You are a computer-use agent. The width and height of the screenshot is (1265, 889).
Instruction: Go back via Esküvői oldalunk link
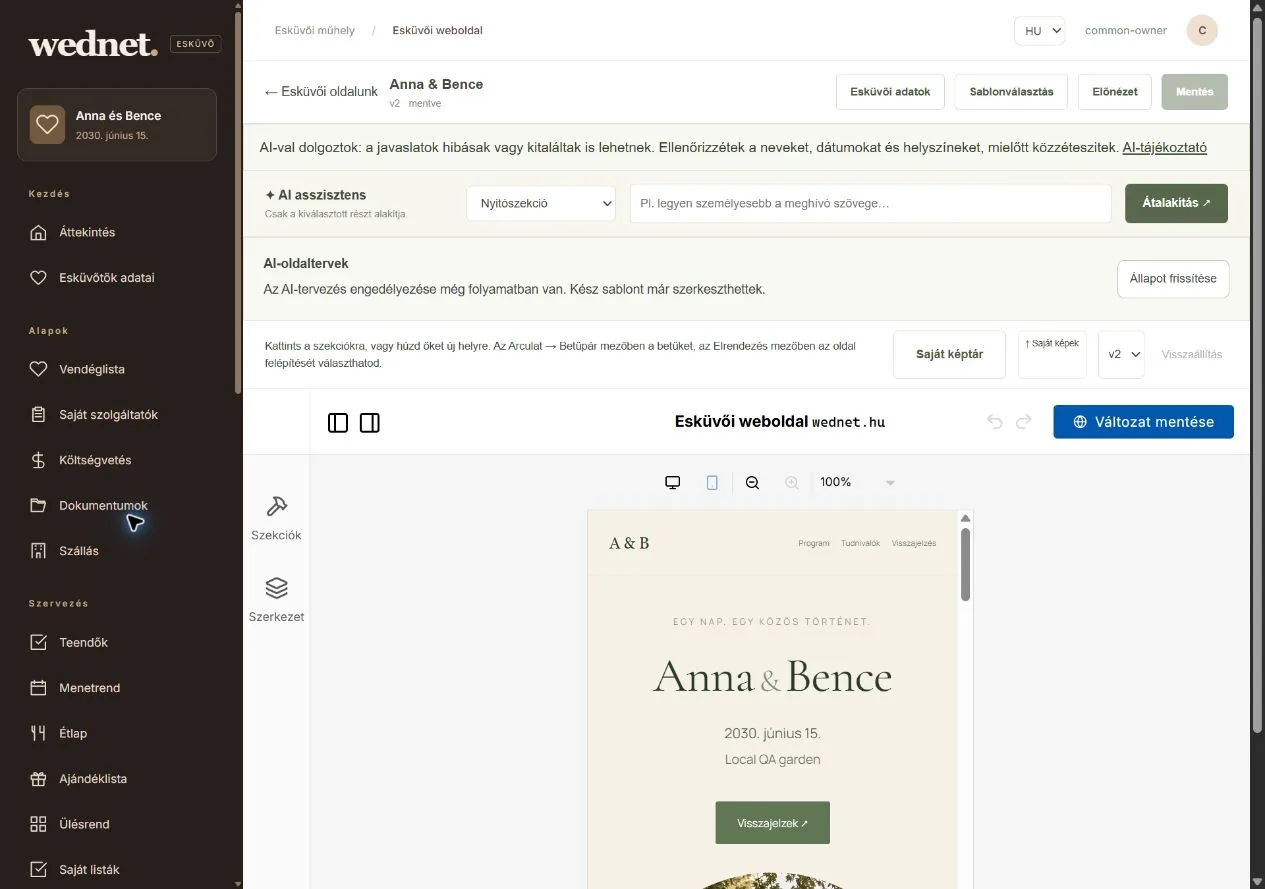pos(321,91)
